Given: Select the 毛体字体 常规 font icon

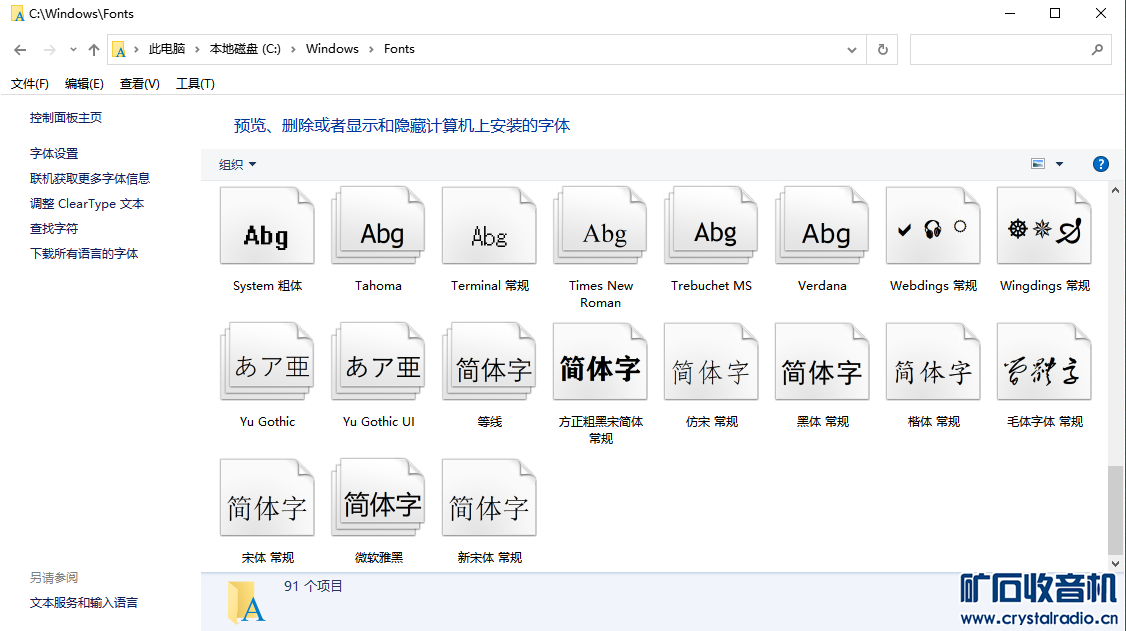Looking at the screenshot, I should coord(1044,361).
